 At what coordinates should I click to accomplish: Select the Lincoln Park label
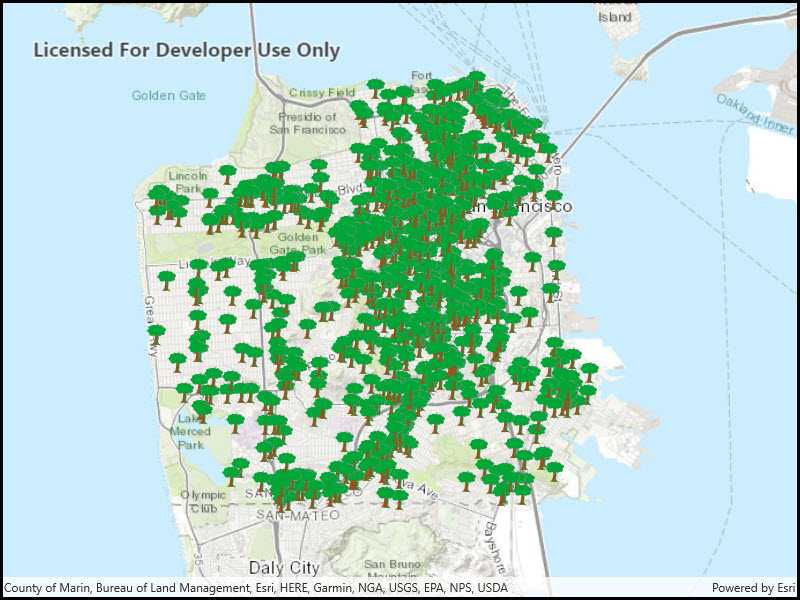188,182
